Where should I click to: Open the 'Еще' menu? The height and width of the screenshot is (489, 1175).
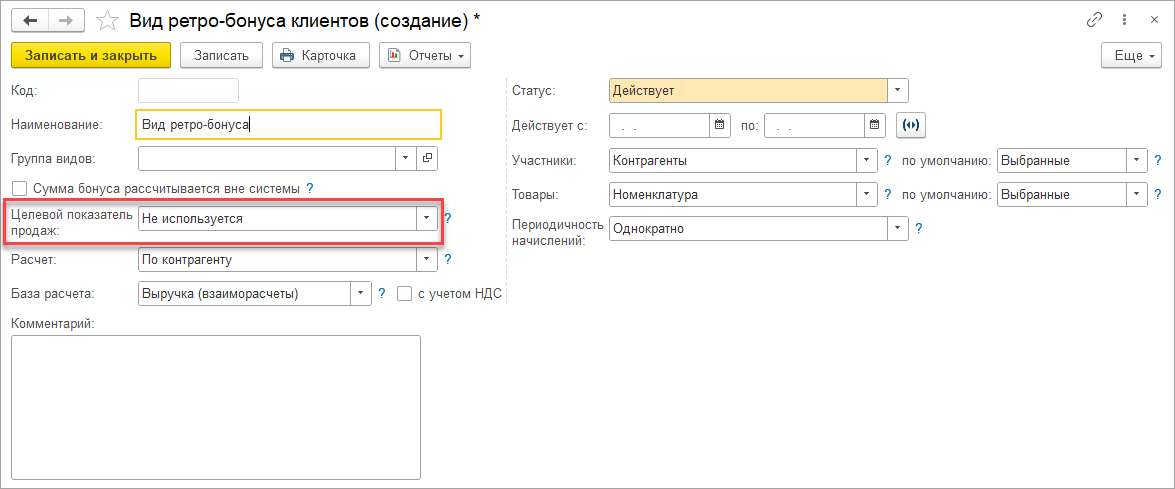[1128, 56]
